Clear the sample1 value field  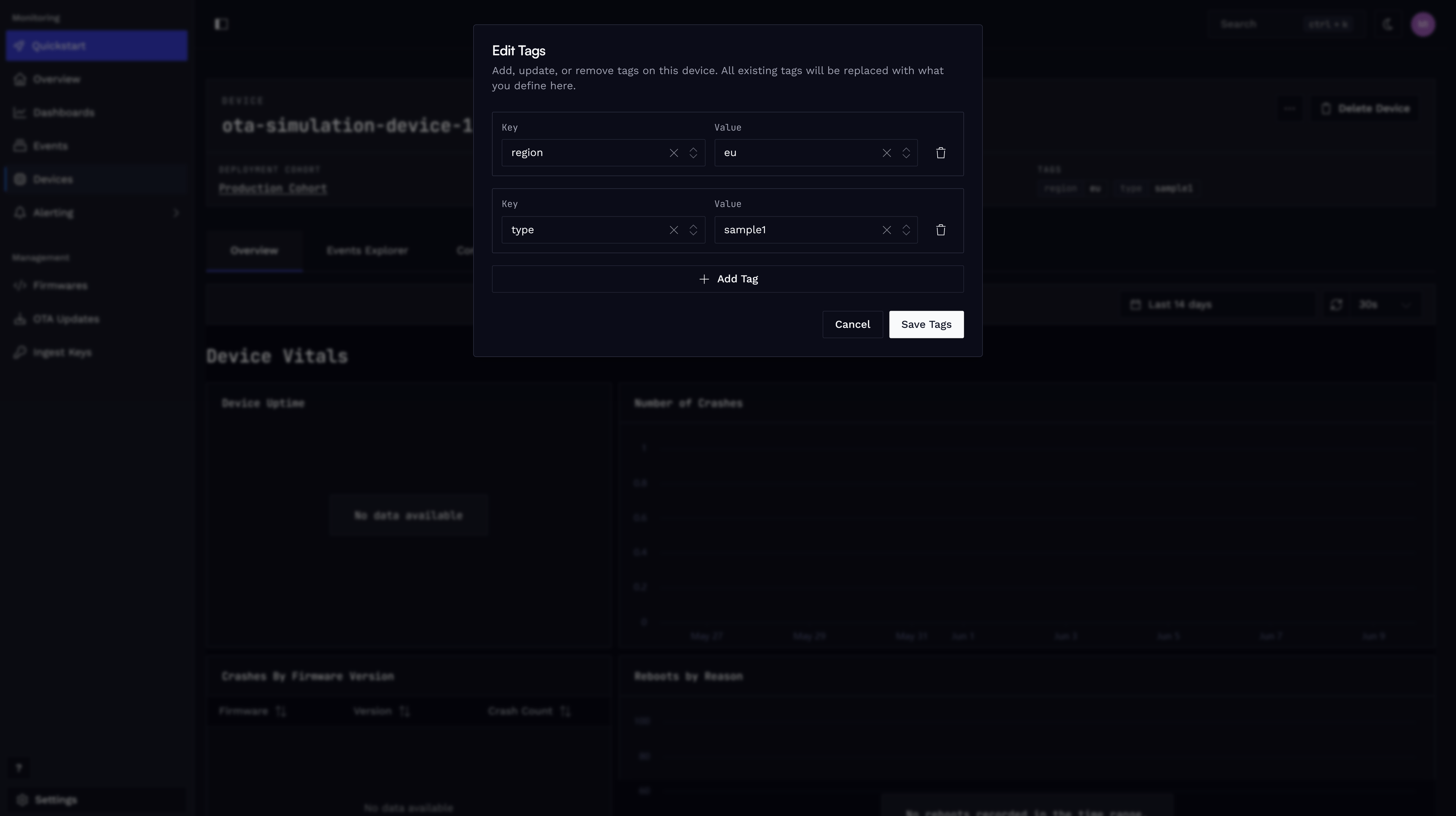tap(886, 230)
